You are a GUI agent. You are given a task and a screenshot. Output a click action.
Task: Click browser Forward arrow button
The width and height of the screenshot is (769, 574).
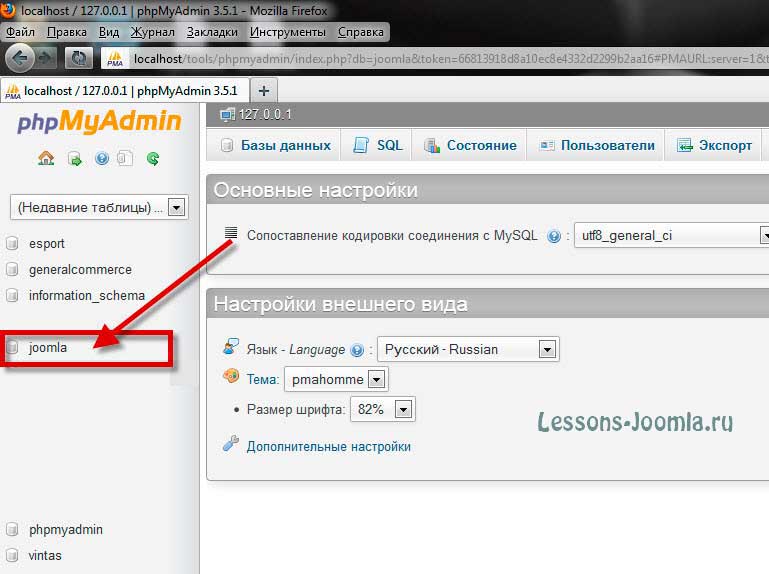[47, 59]
